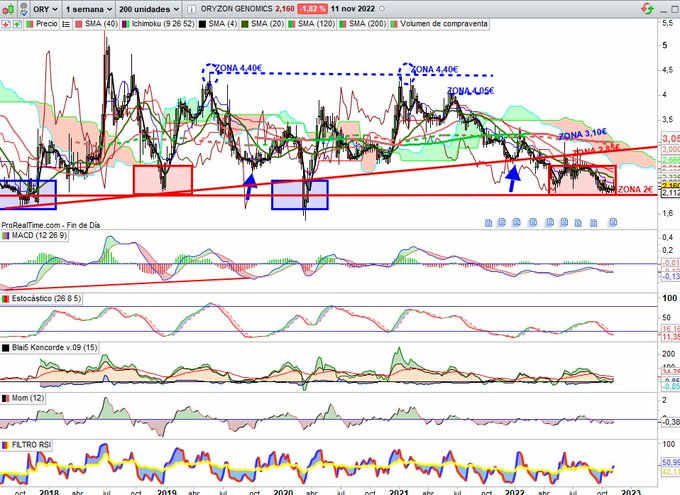Click the ORYZON GENOMICS instrument name
Image resolution: width=680 pixels, height=495 pixels.
click(236, 9)
